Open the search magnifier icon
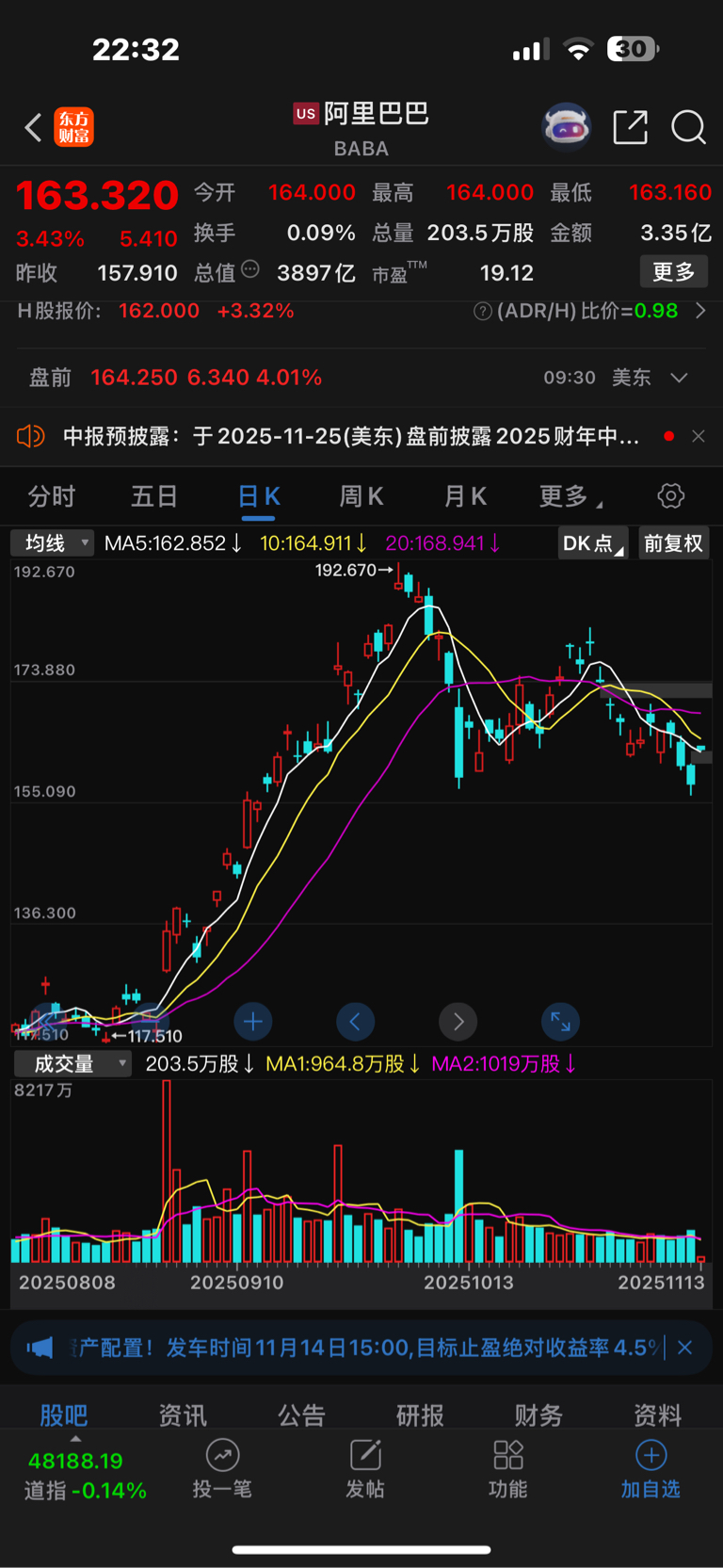Image resolution: width=723 pixels, height=1568 pixels. [688, 127]
